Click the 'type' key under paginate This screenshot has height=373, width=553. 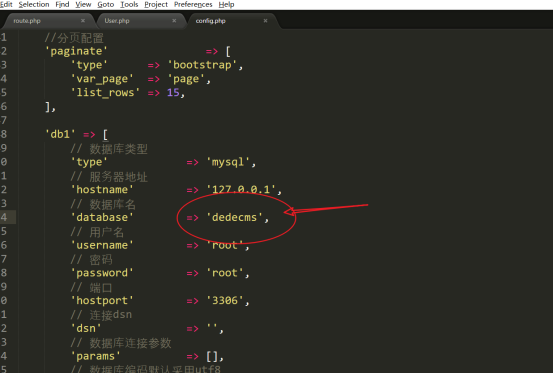pyautogui.click(x=89, y=65)
